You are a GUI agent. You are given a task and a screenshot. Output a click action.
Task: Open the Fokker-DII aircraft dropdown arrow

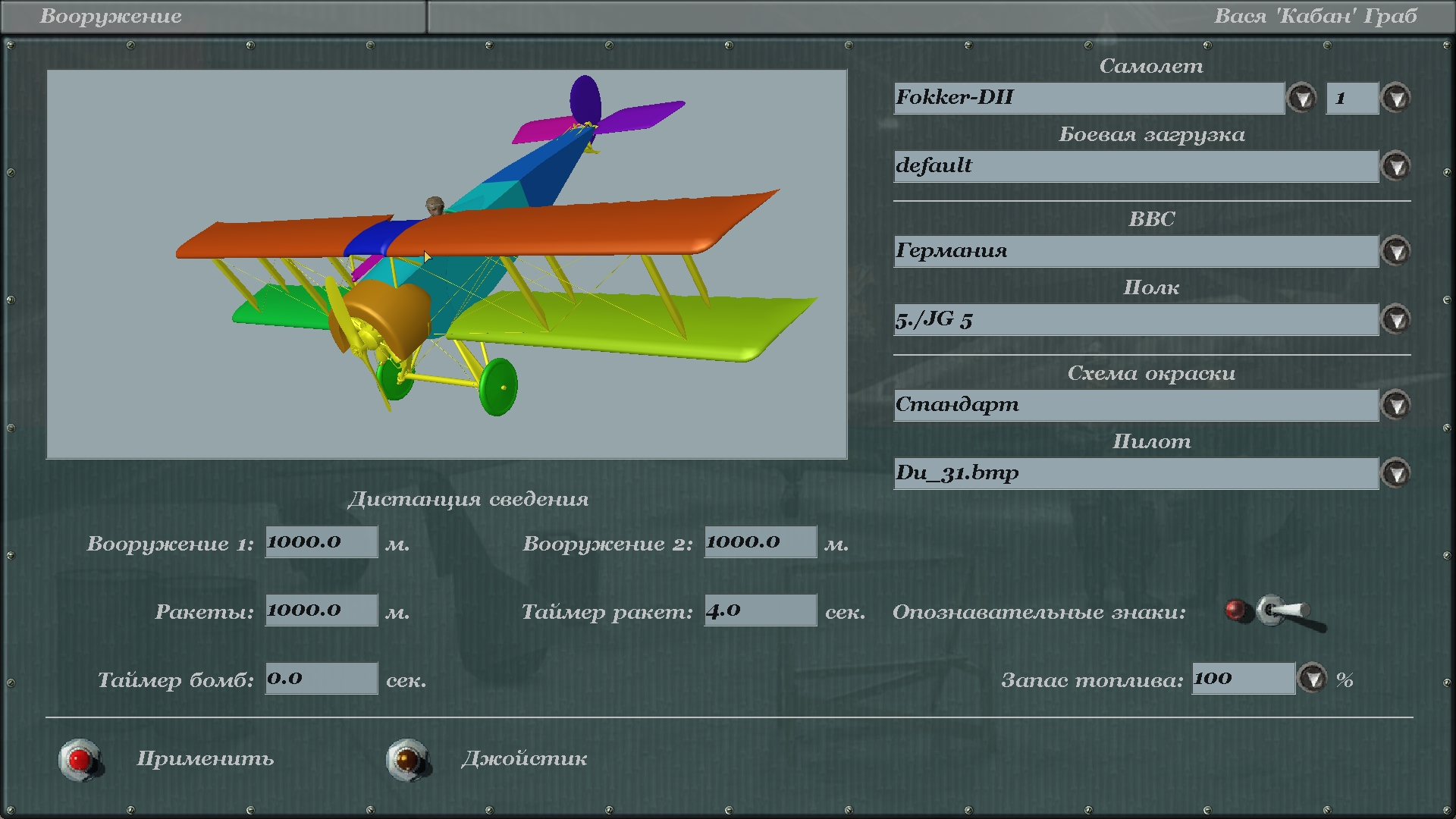click(x=1302, y=98)
